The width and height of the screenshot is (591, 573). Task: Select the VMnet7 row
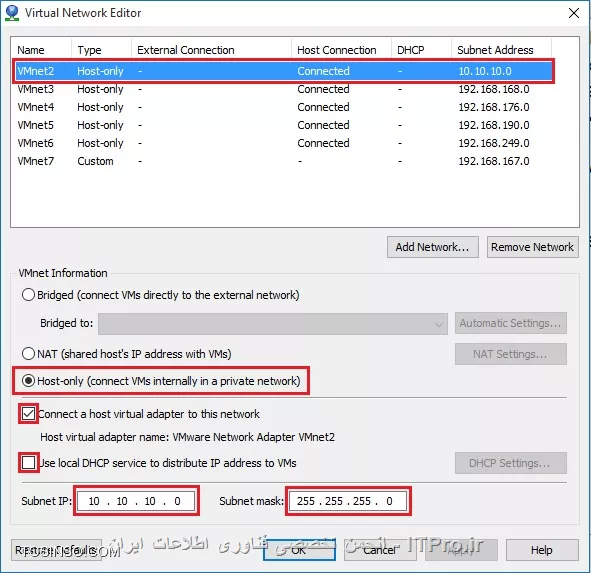(283, 161)
